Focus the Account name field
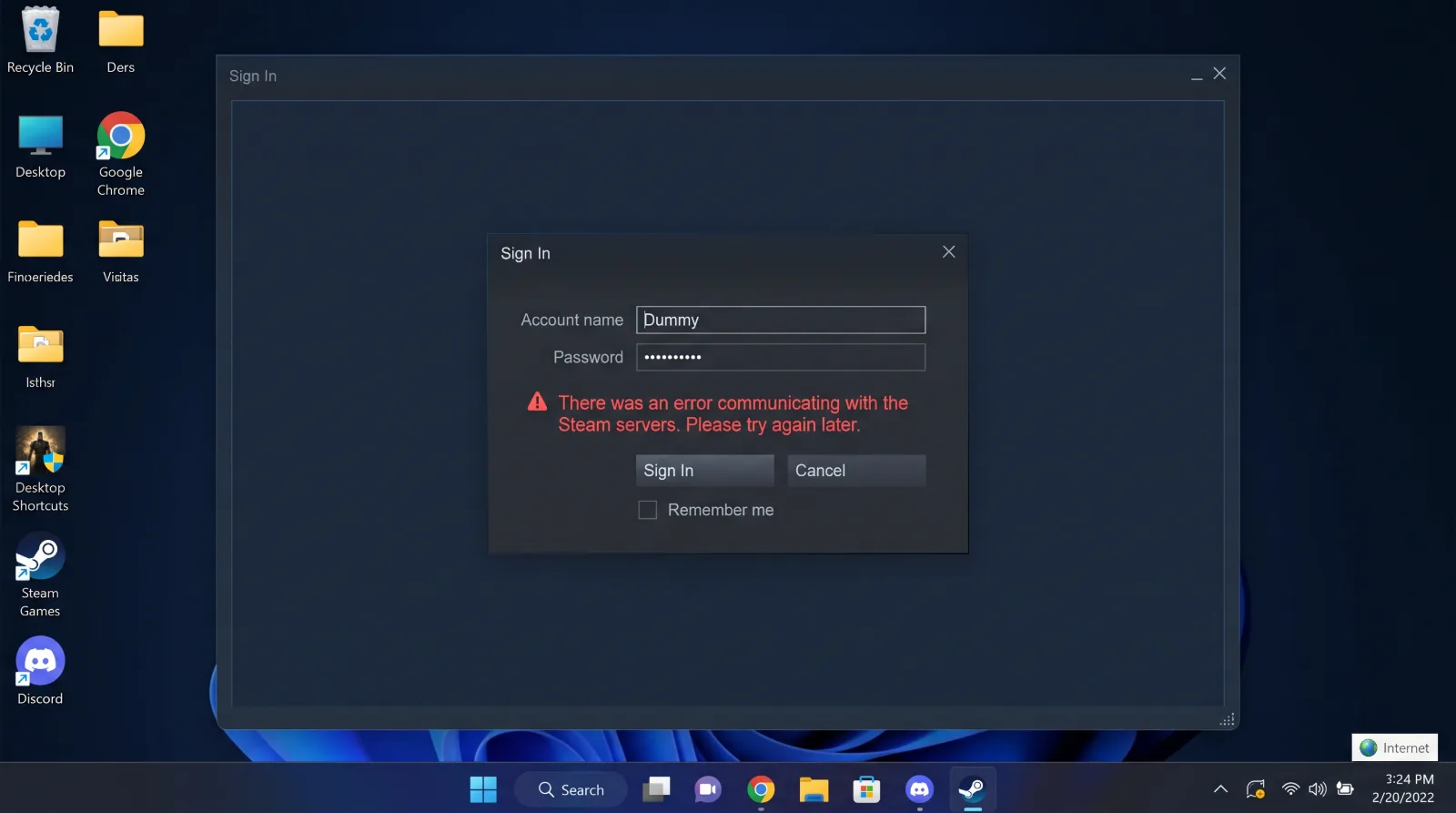The image size is (1456, 813). [x=781, y=320]
